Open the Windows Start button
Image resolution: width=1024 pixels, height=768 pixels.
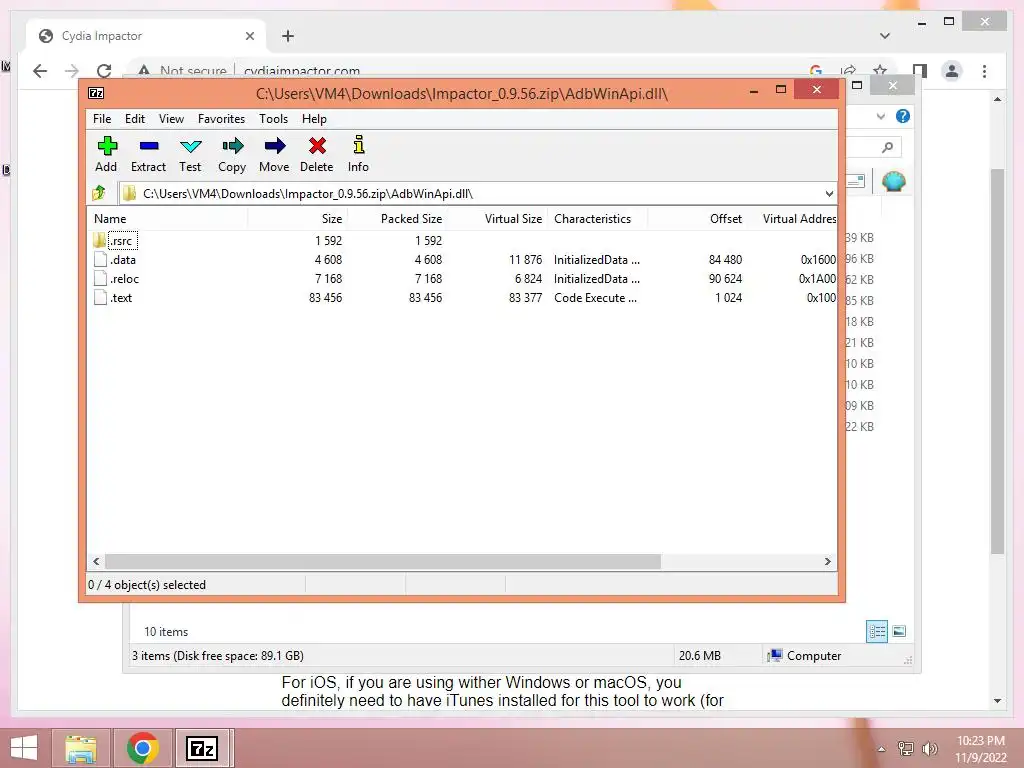point(24,748)
